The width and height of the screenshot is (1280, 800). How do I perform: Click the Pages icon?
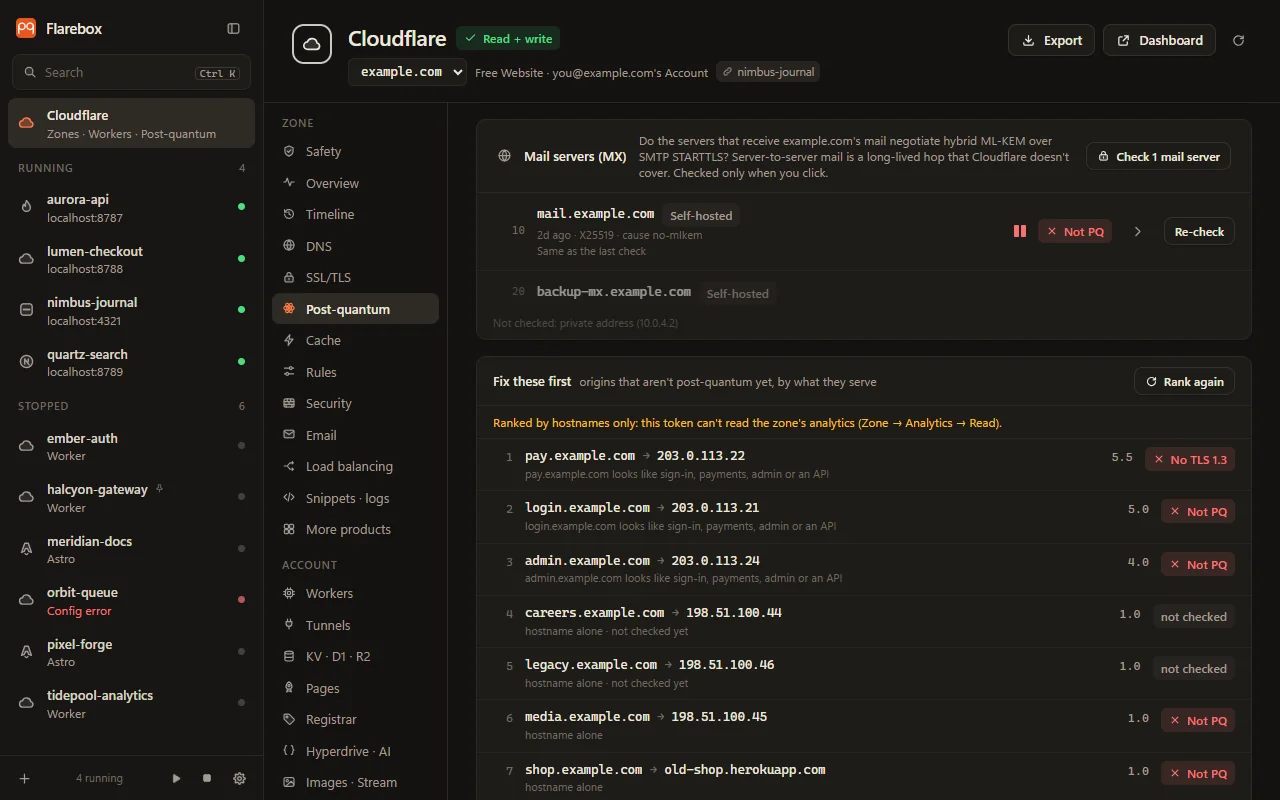[289, 688]
